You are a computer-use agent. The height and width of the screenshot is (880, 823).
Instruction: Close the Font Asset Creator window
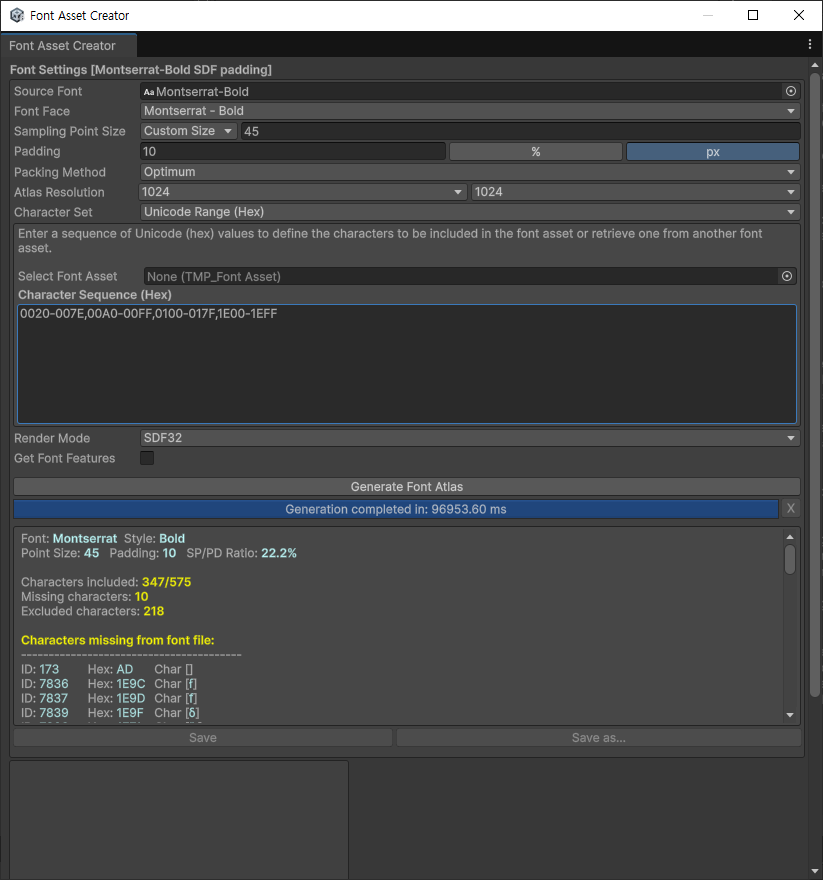point(799,15)
